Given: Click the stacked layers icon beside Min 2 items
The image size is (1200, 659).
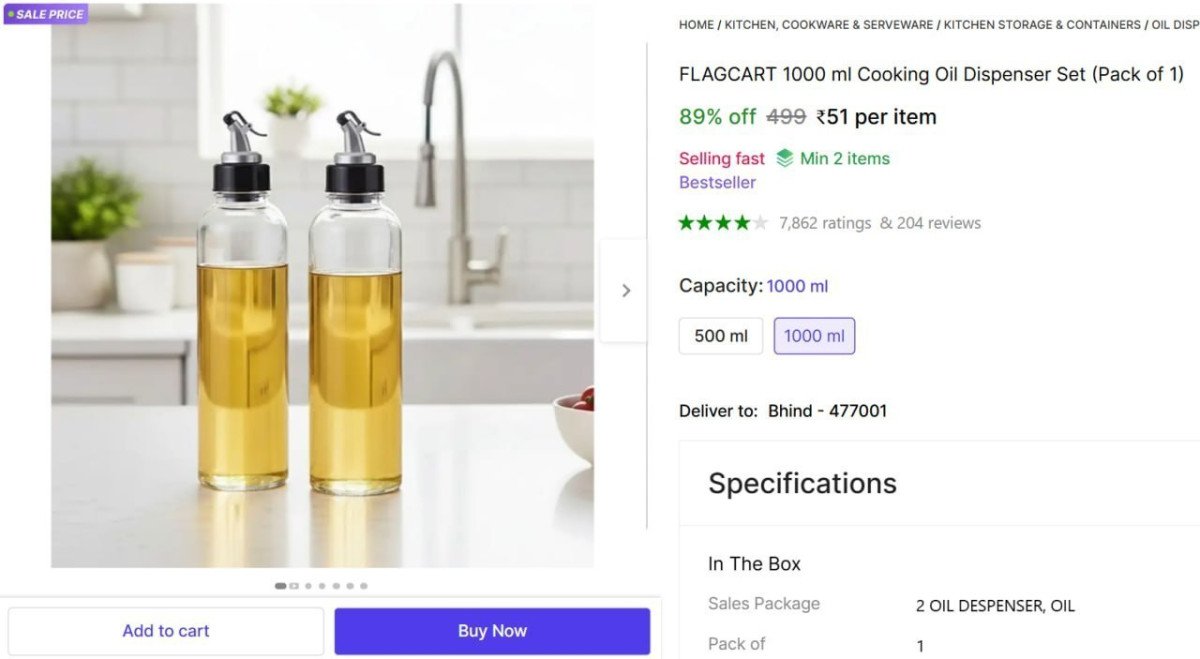Looking at the screenshot, I should (785, 158).
